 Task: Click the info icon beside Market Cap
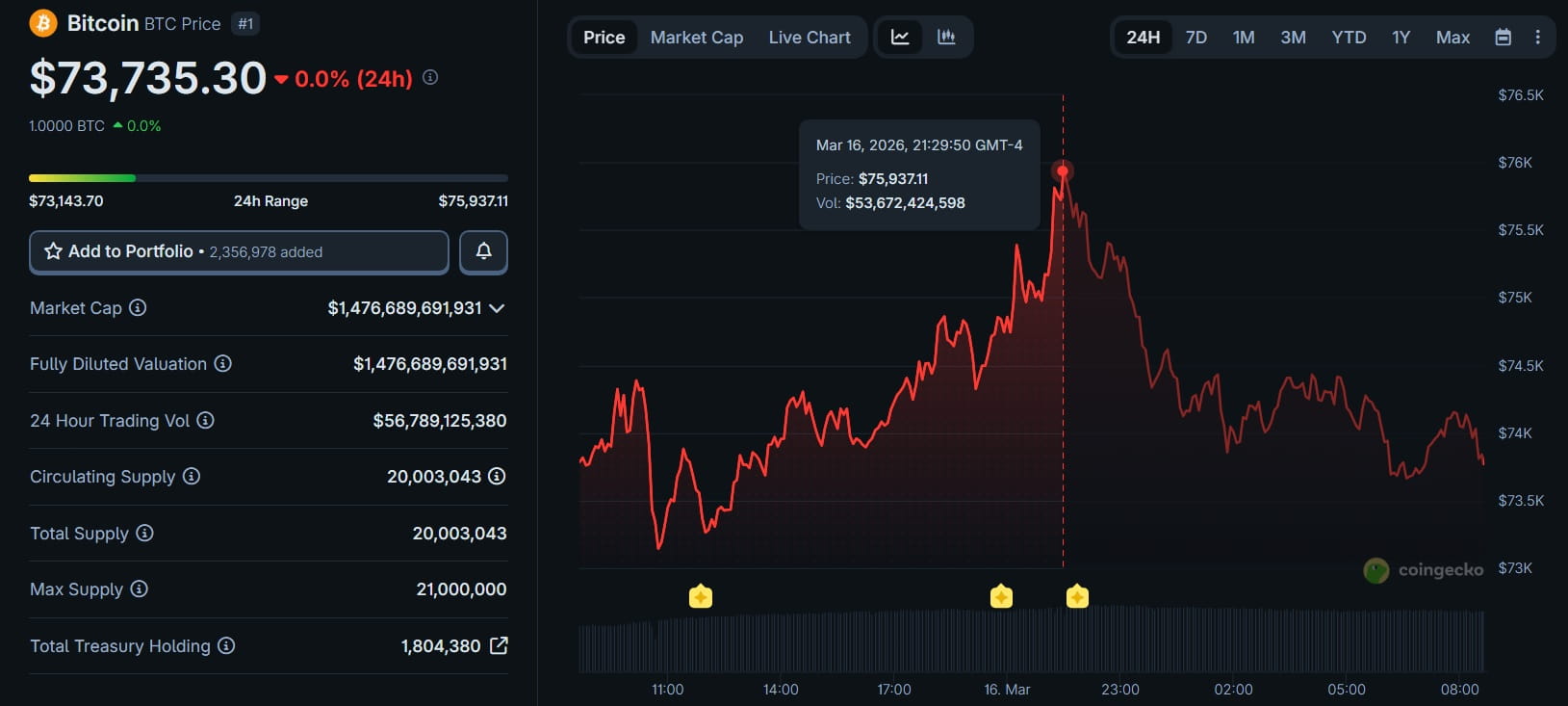pos(138,308)
